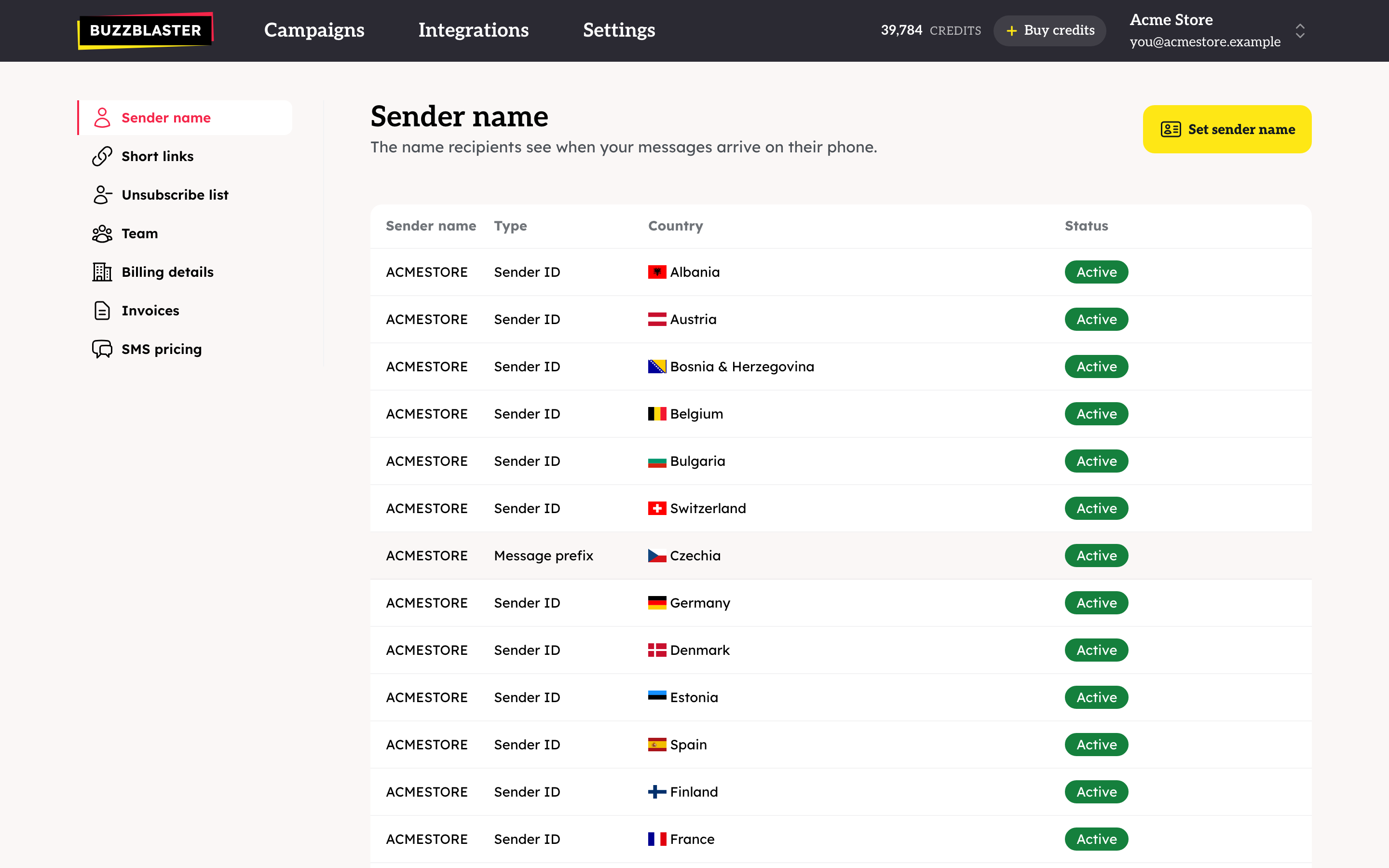Click the Message prefix type cell
The height and width of the screenshot is (868, 1389).
click(544, 556)
